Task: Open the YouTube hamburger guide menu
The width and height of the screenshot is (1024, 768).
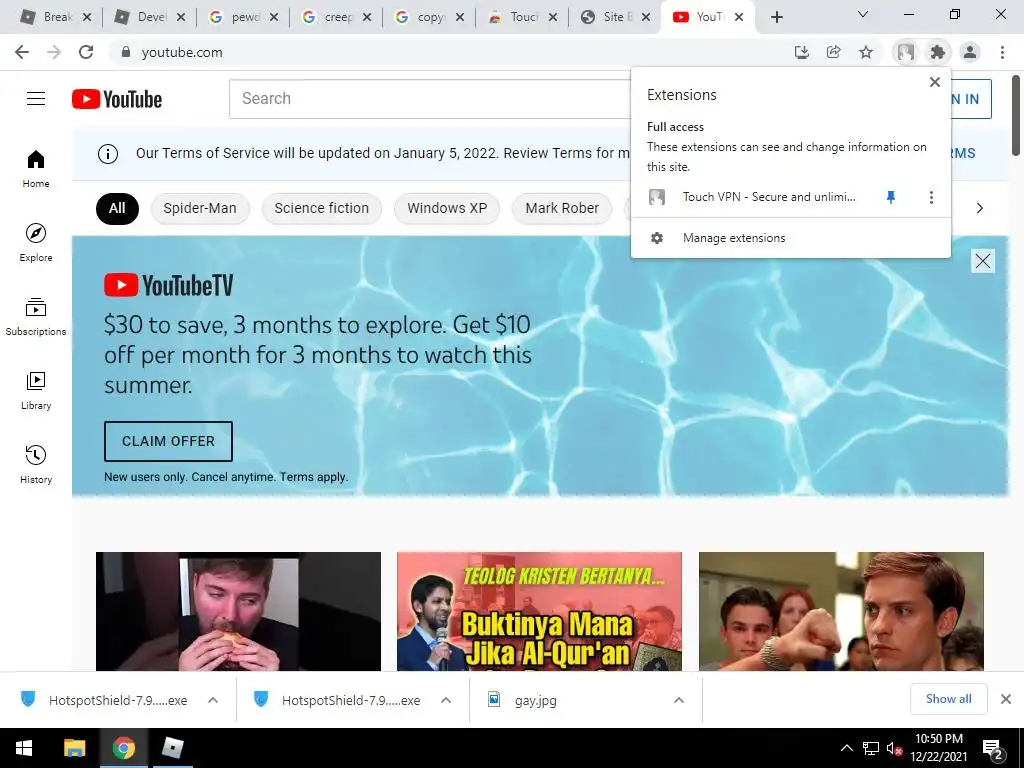Action: click(36, 99)
